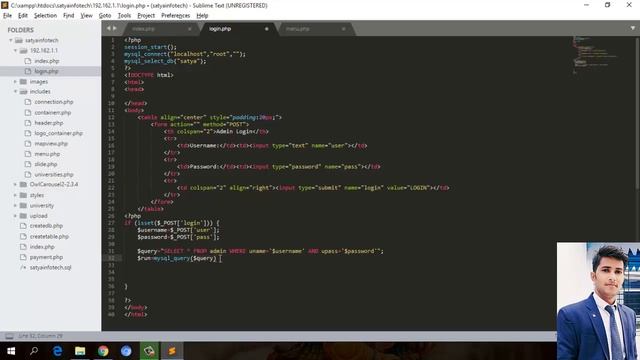Open mapview.php in the sidebar
The image size is (640, 360).
pos(51,144)
